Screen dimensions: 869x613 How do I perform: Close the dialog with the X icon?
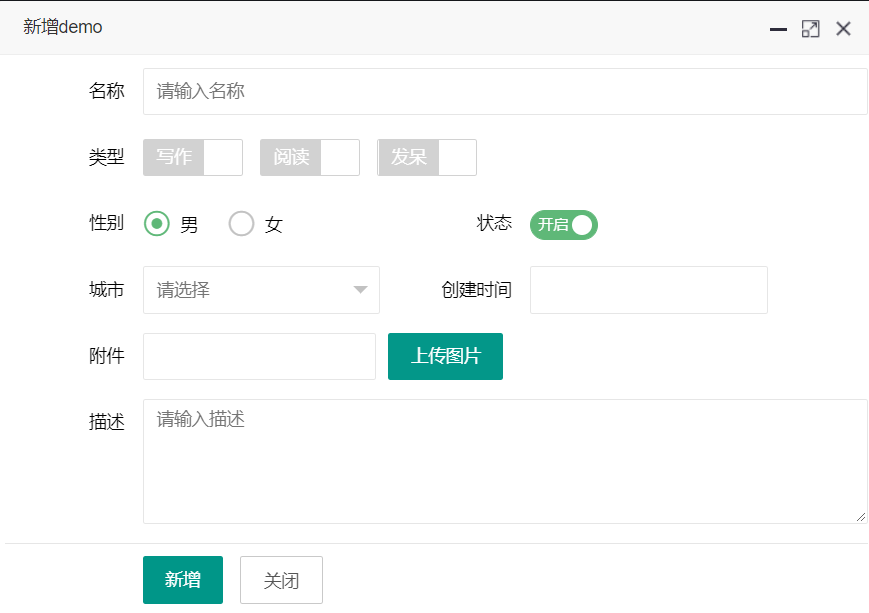click(x=843, y=29)
